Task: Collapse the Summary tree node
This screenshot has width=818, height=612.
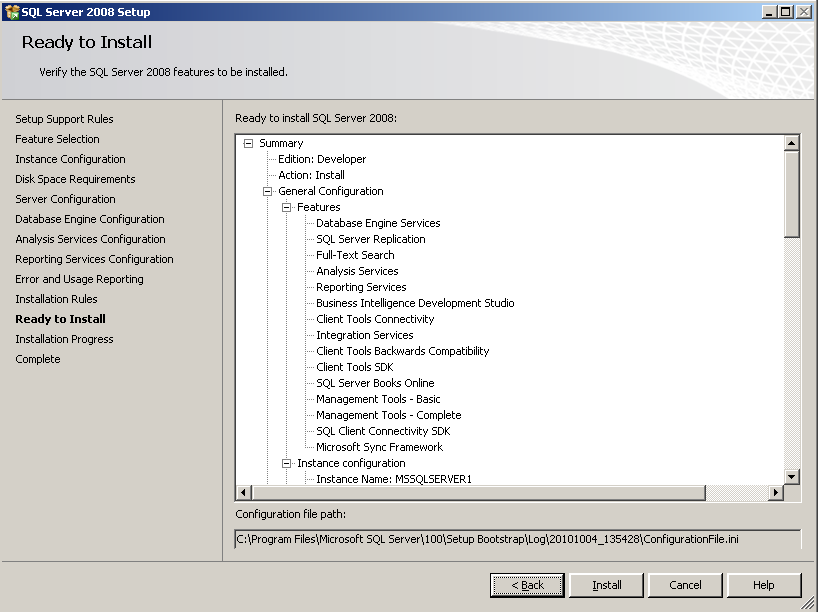Action: (248, 143)
